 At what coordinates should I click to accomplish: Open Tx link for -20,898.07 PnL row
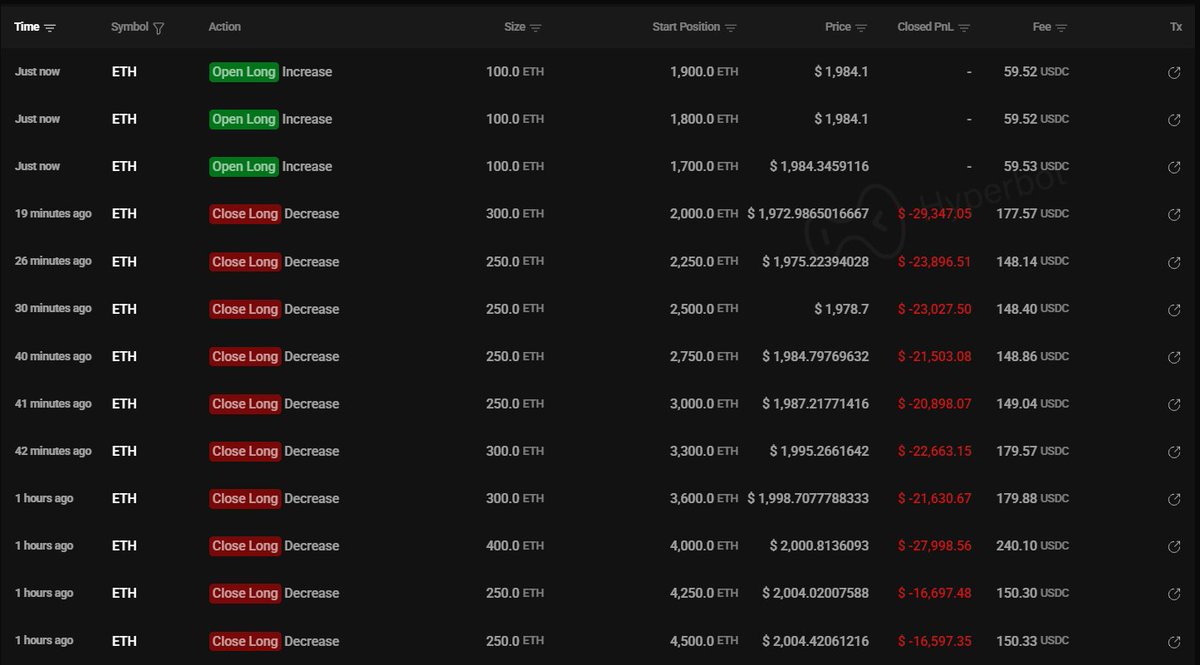[x=1174, y=405]
